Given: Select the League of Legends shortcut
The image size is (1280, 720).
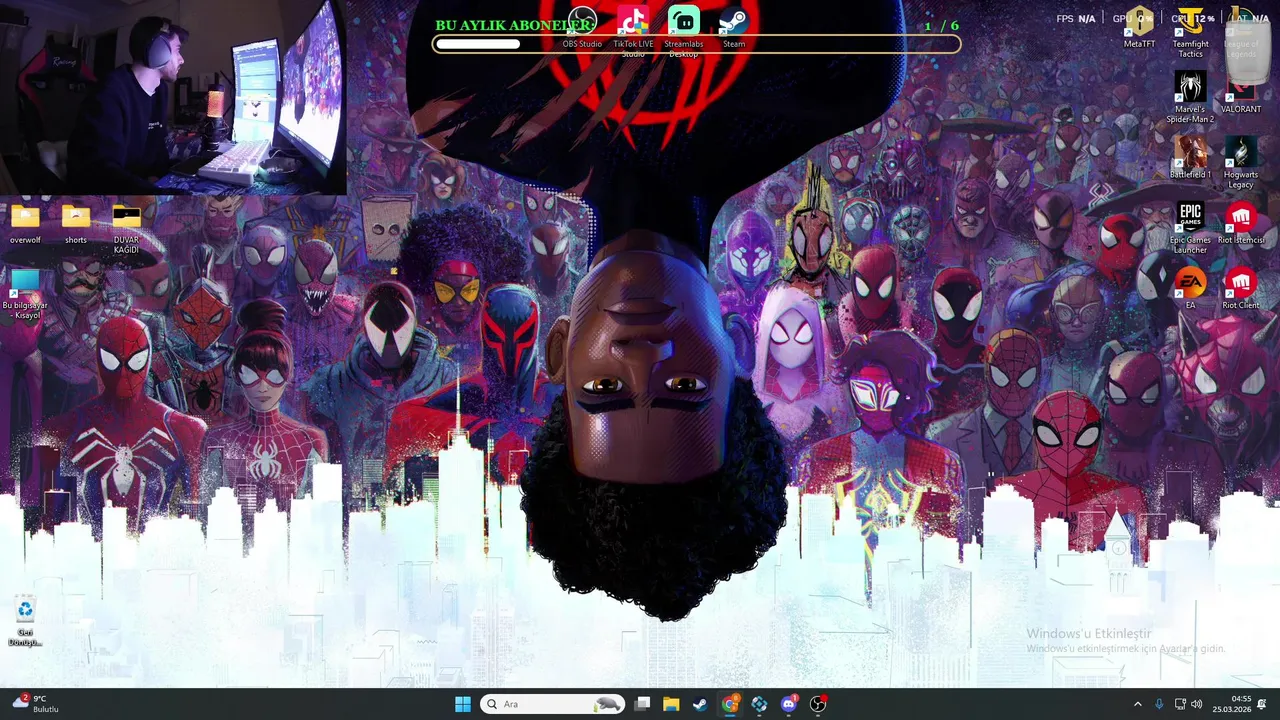Looking at the screenshot, I should click(1241, 32).
